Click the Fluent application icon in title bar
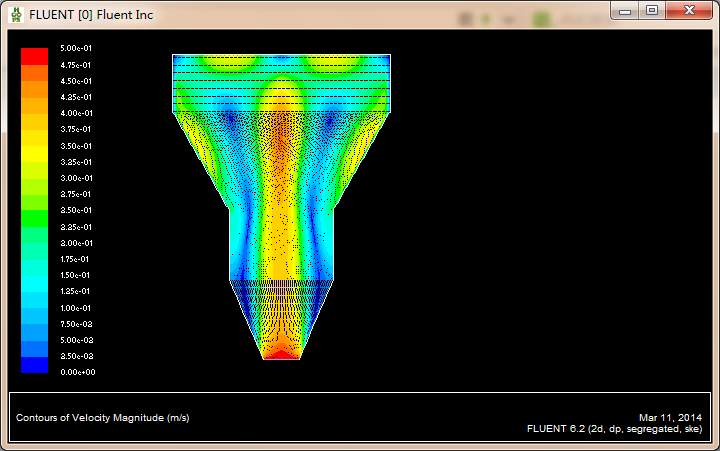 point(17,15)
